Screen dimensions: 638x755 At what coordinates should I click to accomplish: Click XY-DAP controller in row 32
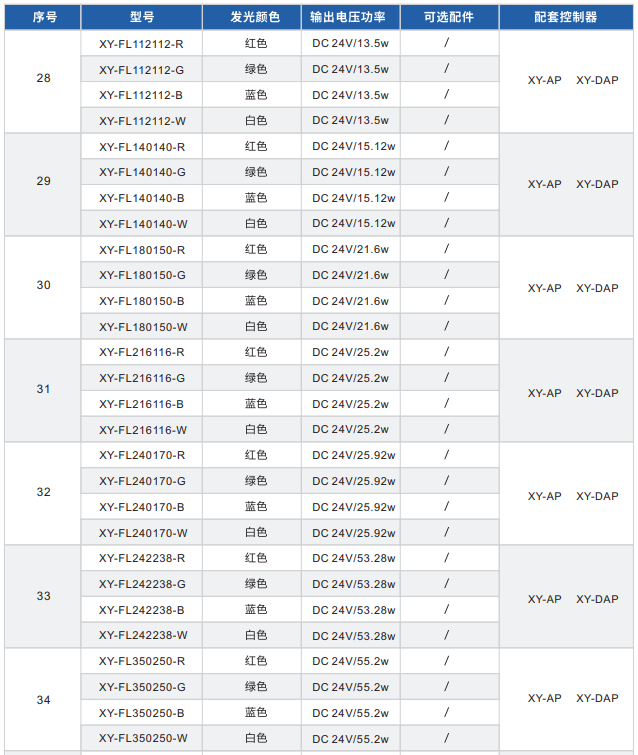click(597, 496)
